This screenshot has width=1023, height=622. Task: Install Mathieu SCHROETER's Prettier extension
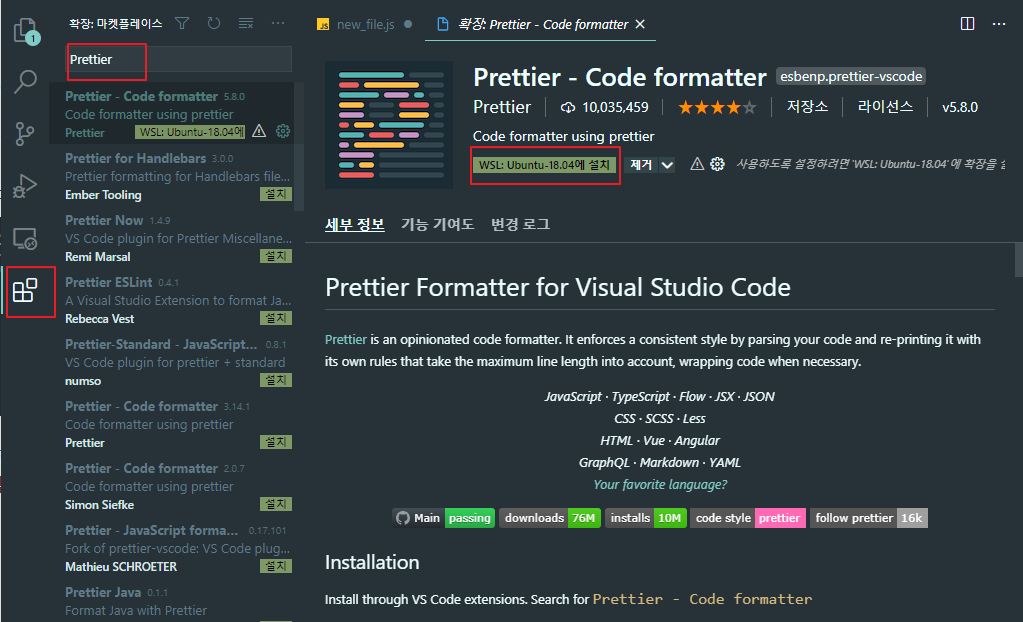tap(275, 566)
